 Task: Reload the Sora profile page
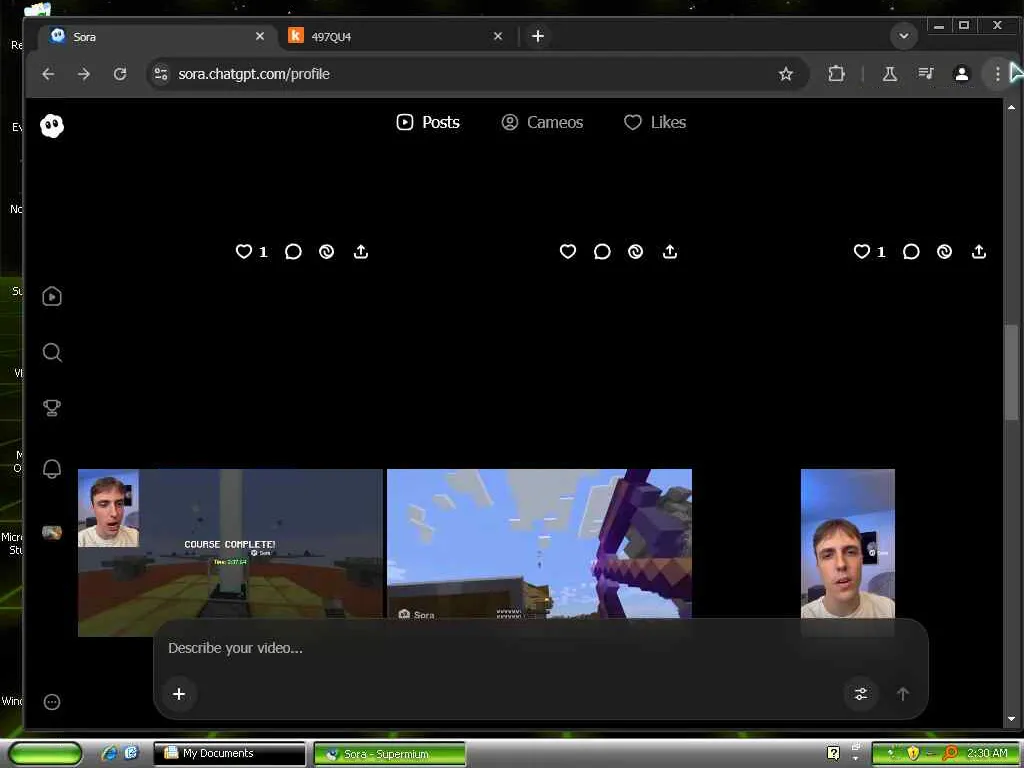[120, 74]
